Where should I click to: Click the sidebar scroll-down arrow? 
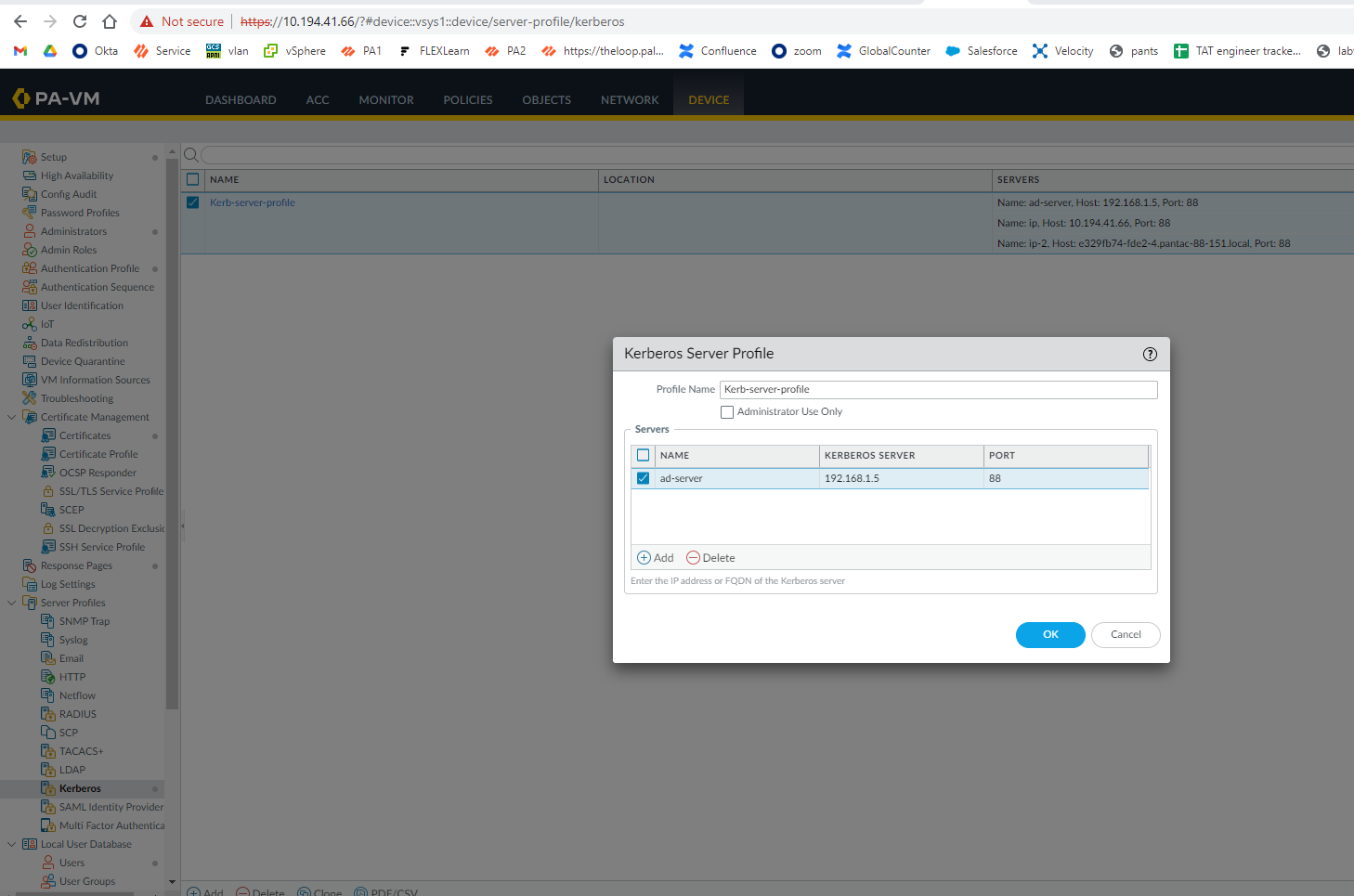(x=172, y=882)
